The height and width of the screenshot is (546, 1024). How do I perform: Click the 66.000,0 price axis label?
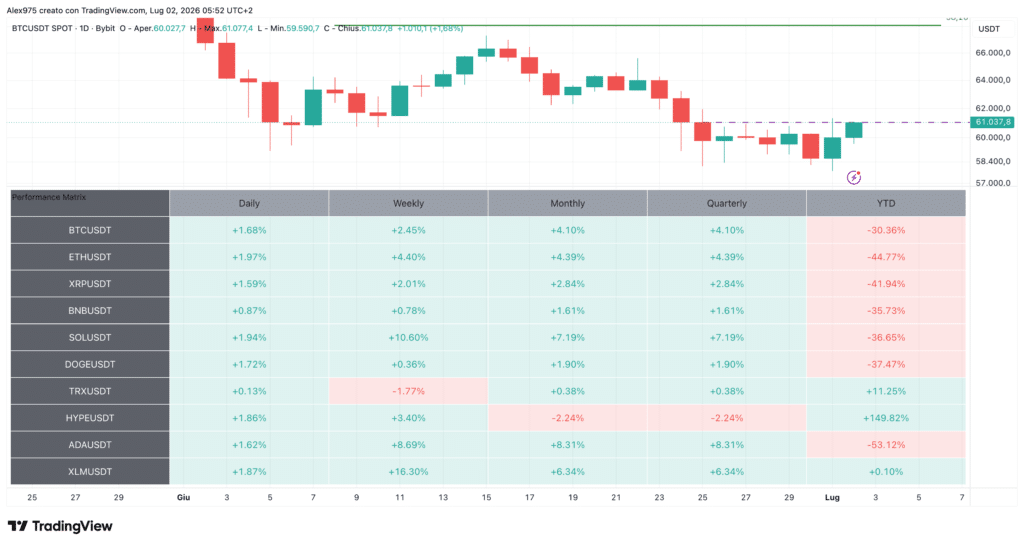(x=993, y=52)
